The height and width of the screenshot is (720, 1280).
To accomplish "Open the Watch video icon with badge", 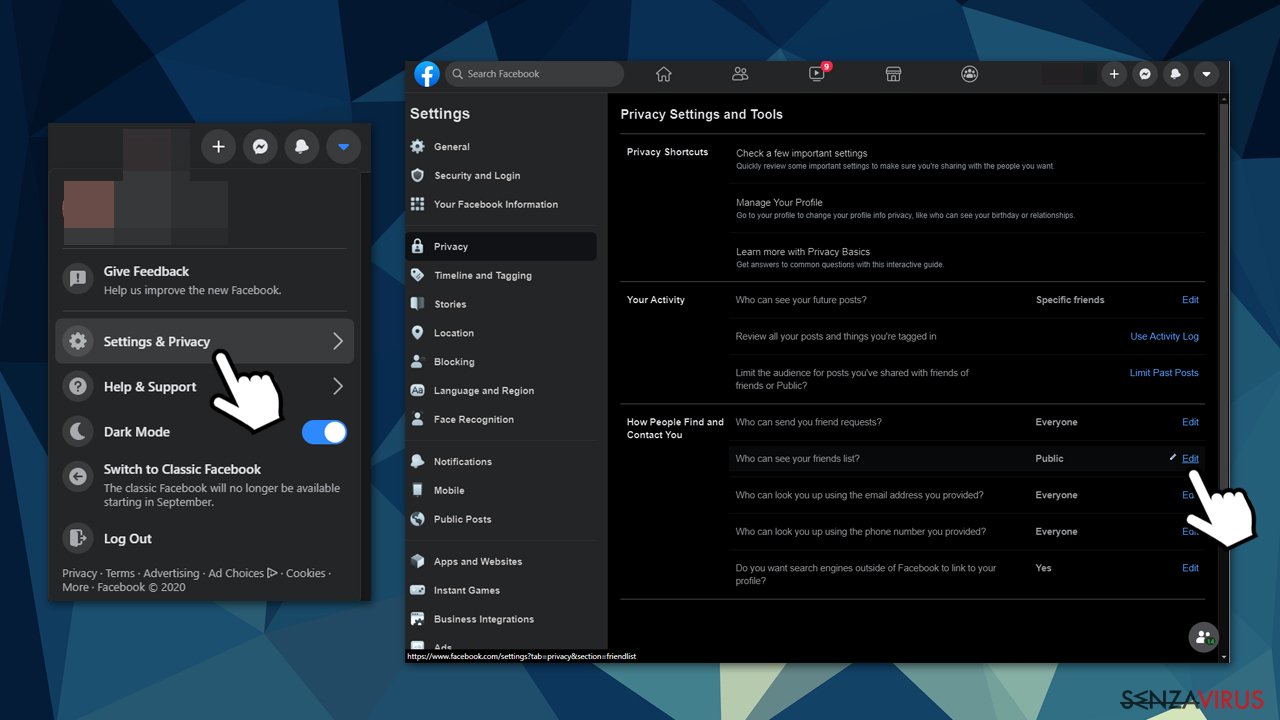I will tap(818, 73).
